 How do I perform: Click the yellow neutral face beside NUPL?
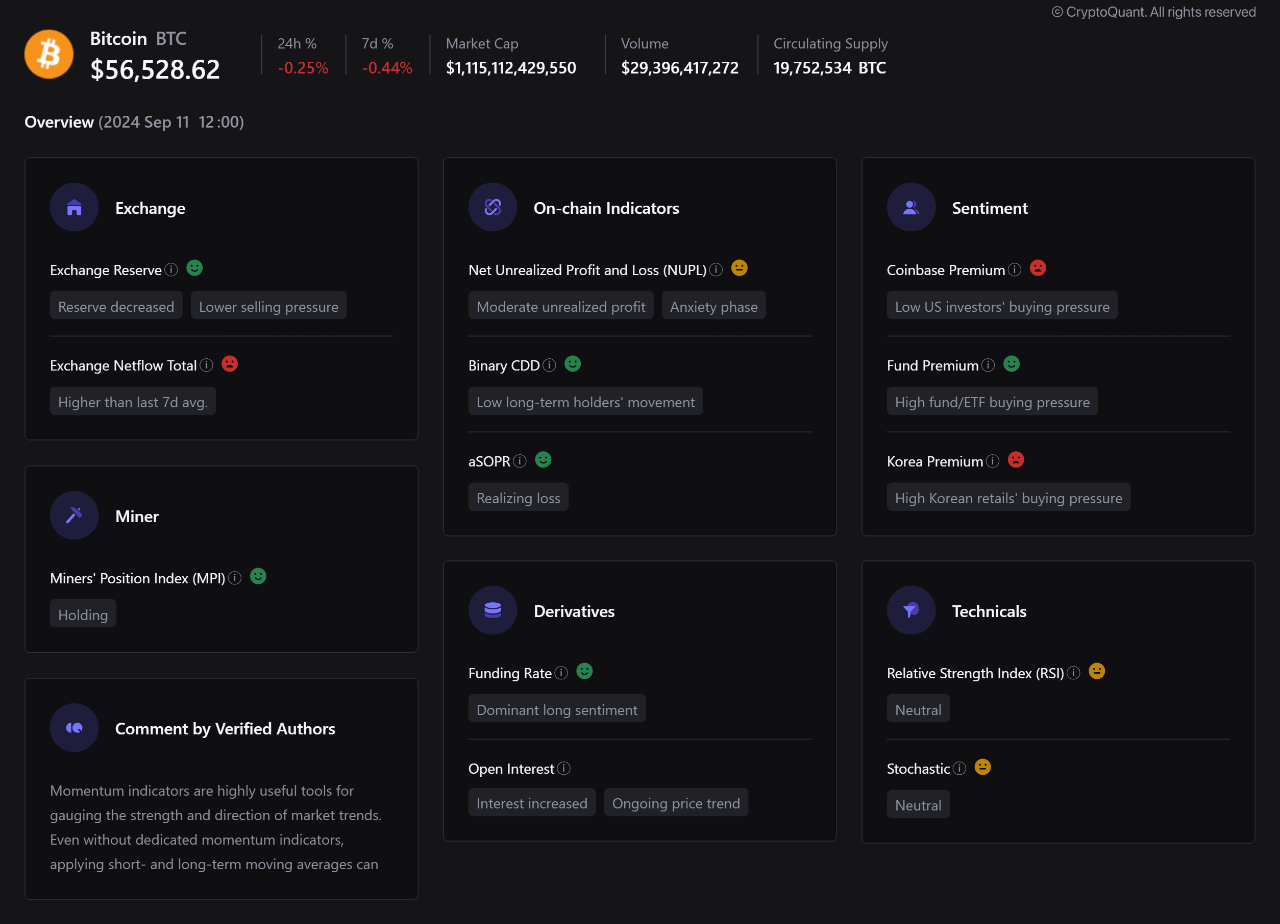[x=740, y=268]
